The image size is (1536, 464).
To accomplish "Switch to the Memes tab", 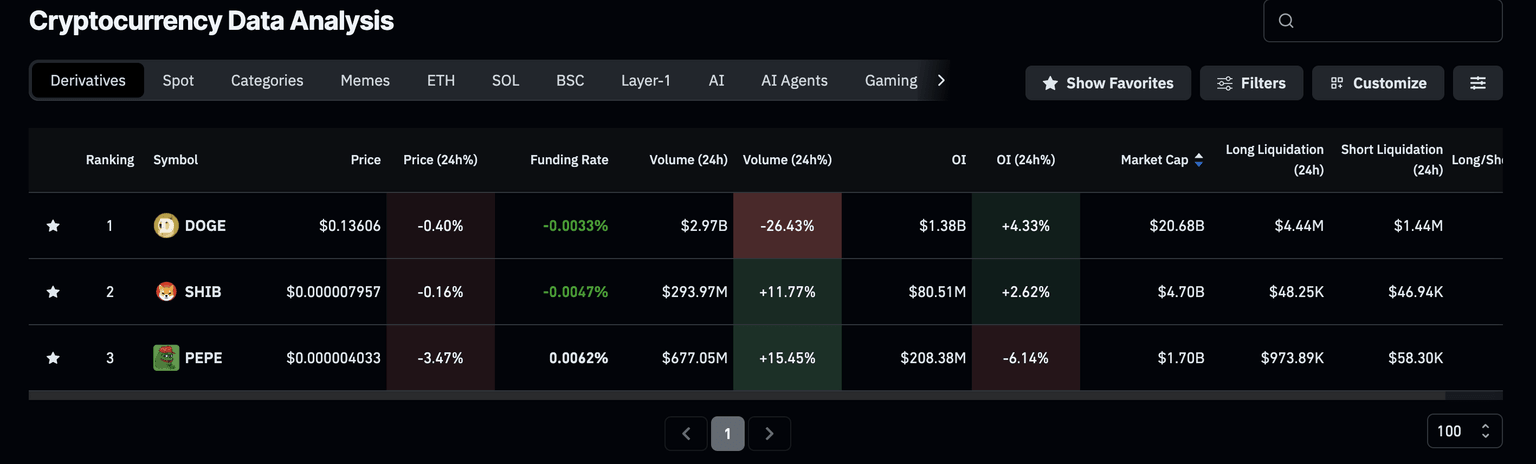I will [365, 80].
